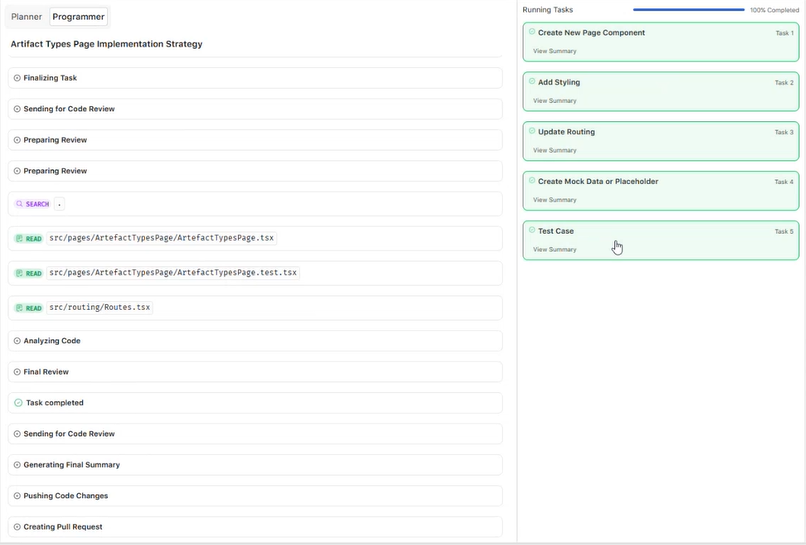Open the Update Routing task title
Image resolution: width=806 pixels, height=545 pixels.
click(566, 132)
